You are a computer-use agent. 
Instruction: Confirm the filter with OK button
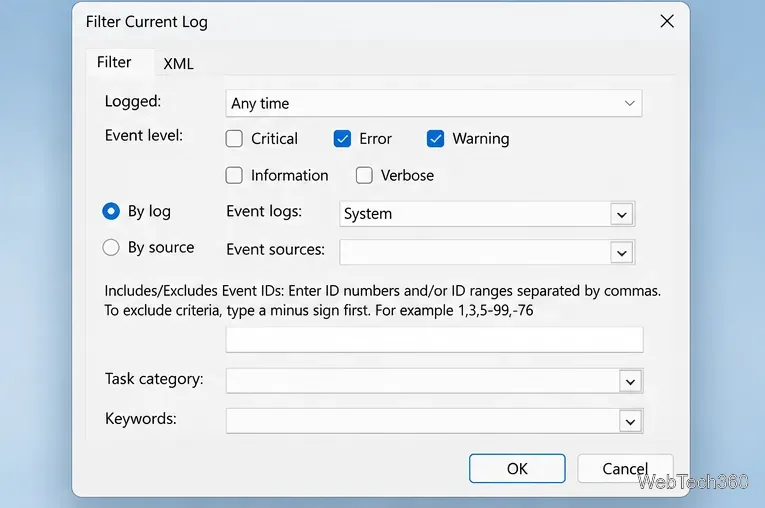click(x=517, y=468)
